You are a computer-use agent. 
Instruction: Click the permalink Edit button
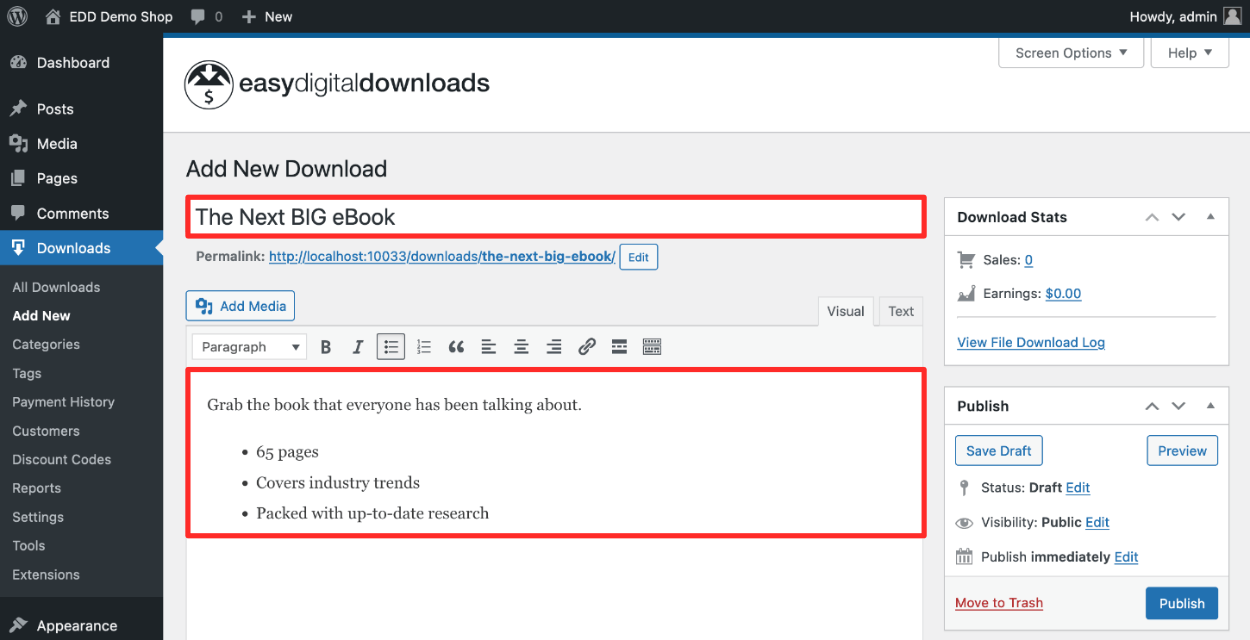pos(638,257)
